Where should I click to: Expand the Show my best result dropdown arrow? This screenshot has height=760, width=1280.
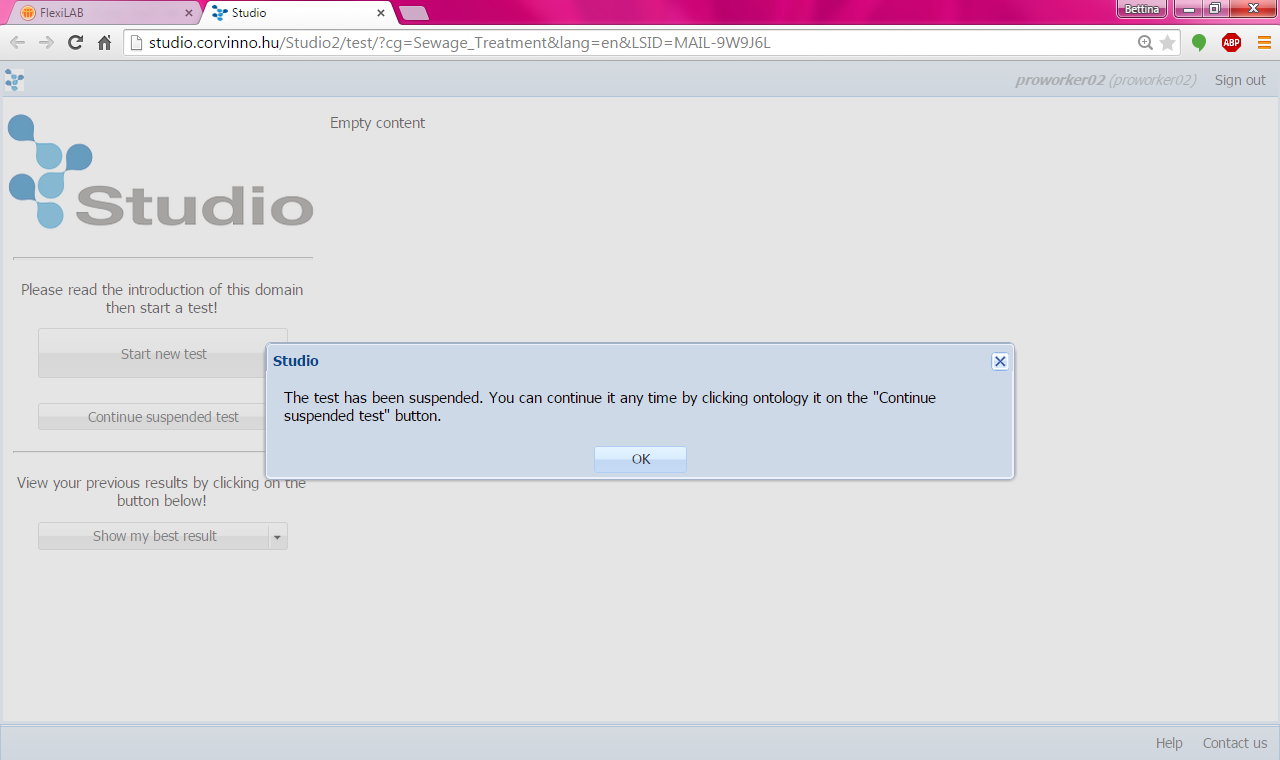278,536
